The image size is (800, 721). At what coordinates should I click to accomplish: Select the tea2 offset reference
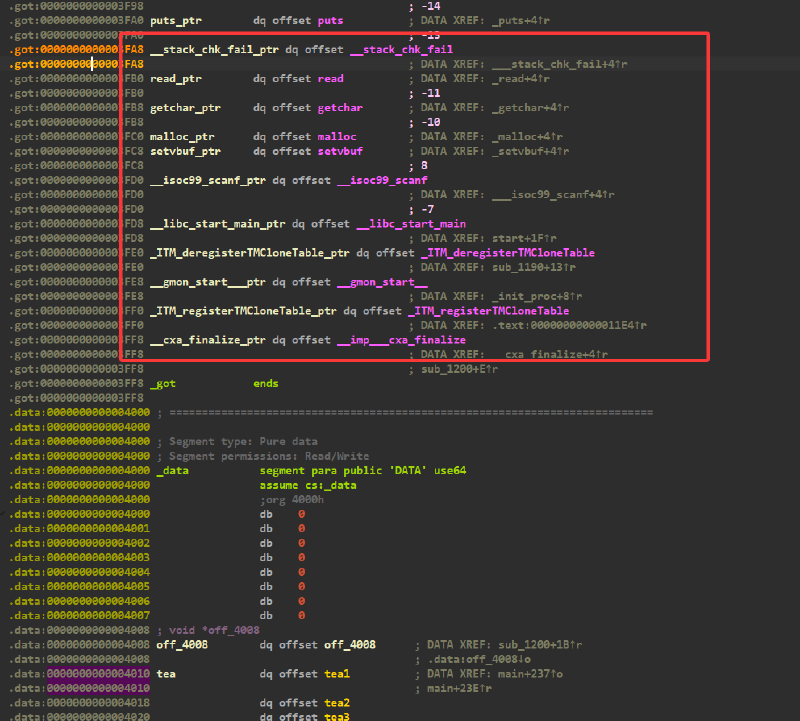[x=337, y=703]
